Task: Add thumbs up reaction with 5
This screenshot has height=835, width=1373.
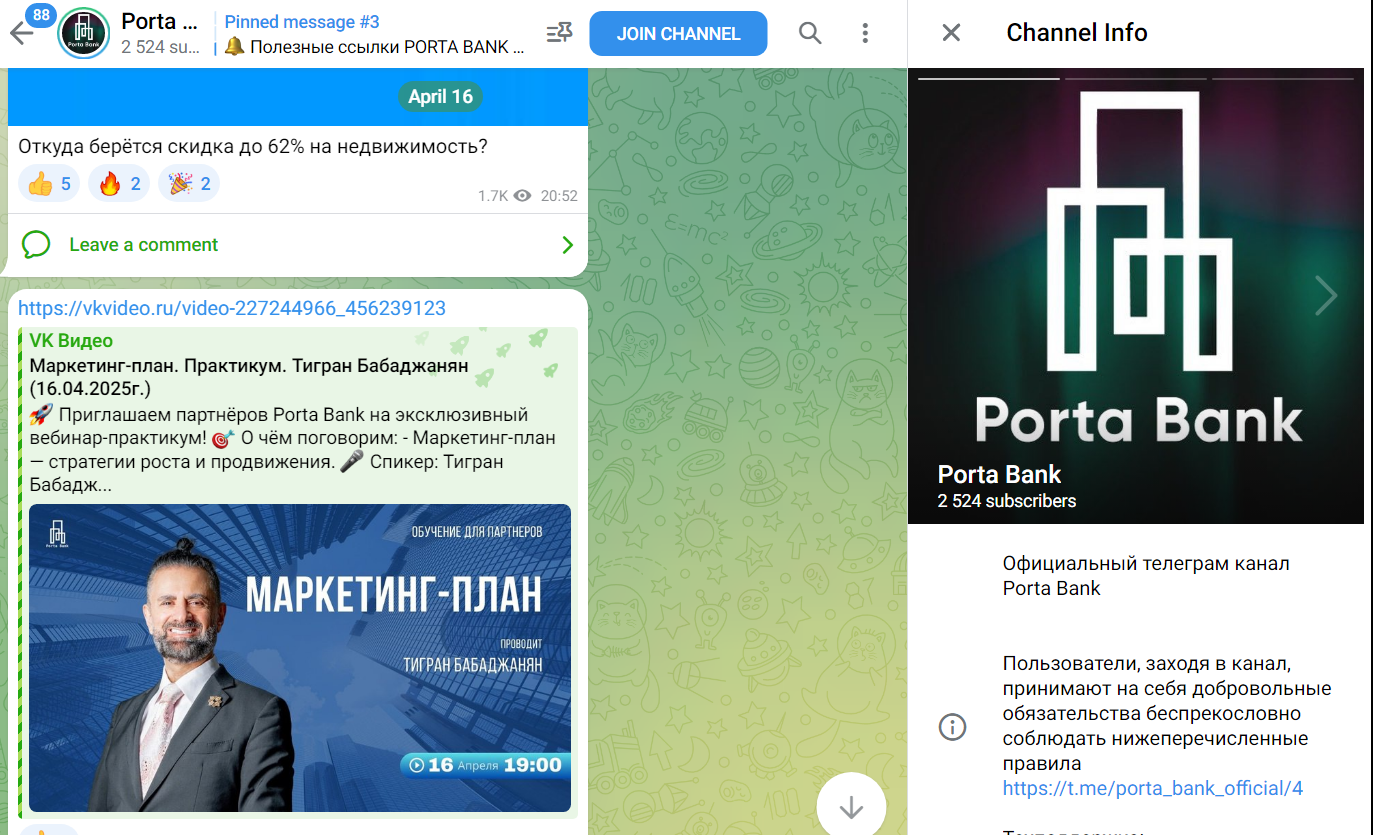Action: (x=49, y=184)
